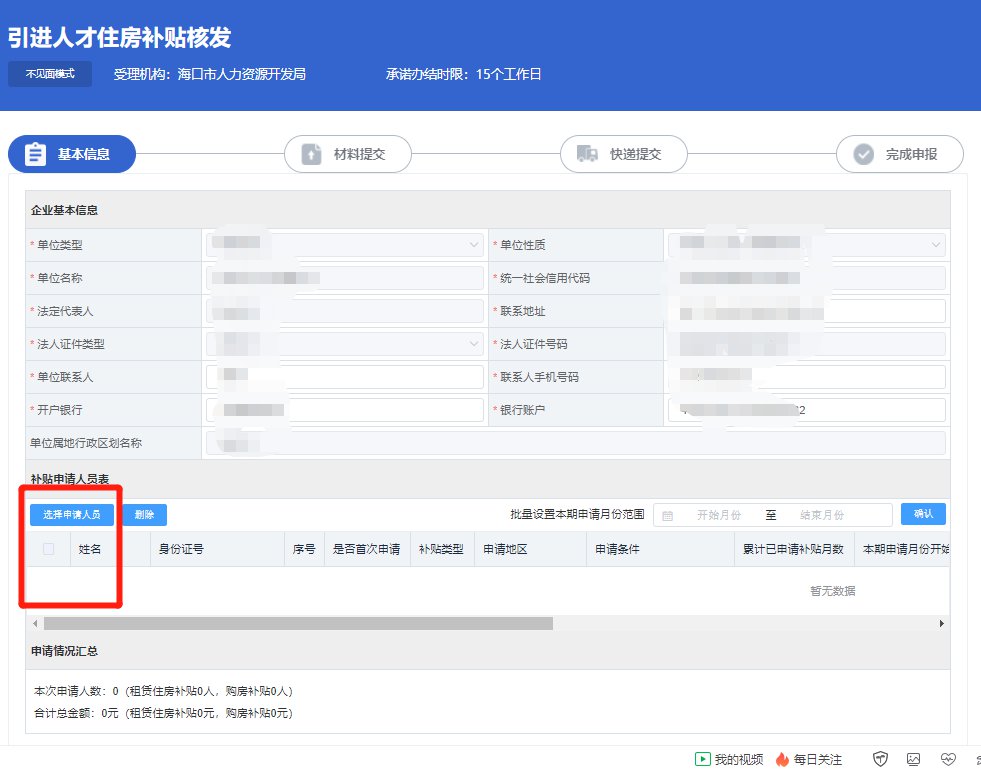Open 我的视频 play icon in status bar
The image size is (981, 772).
tap(703, 759)
